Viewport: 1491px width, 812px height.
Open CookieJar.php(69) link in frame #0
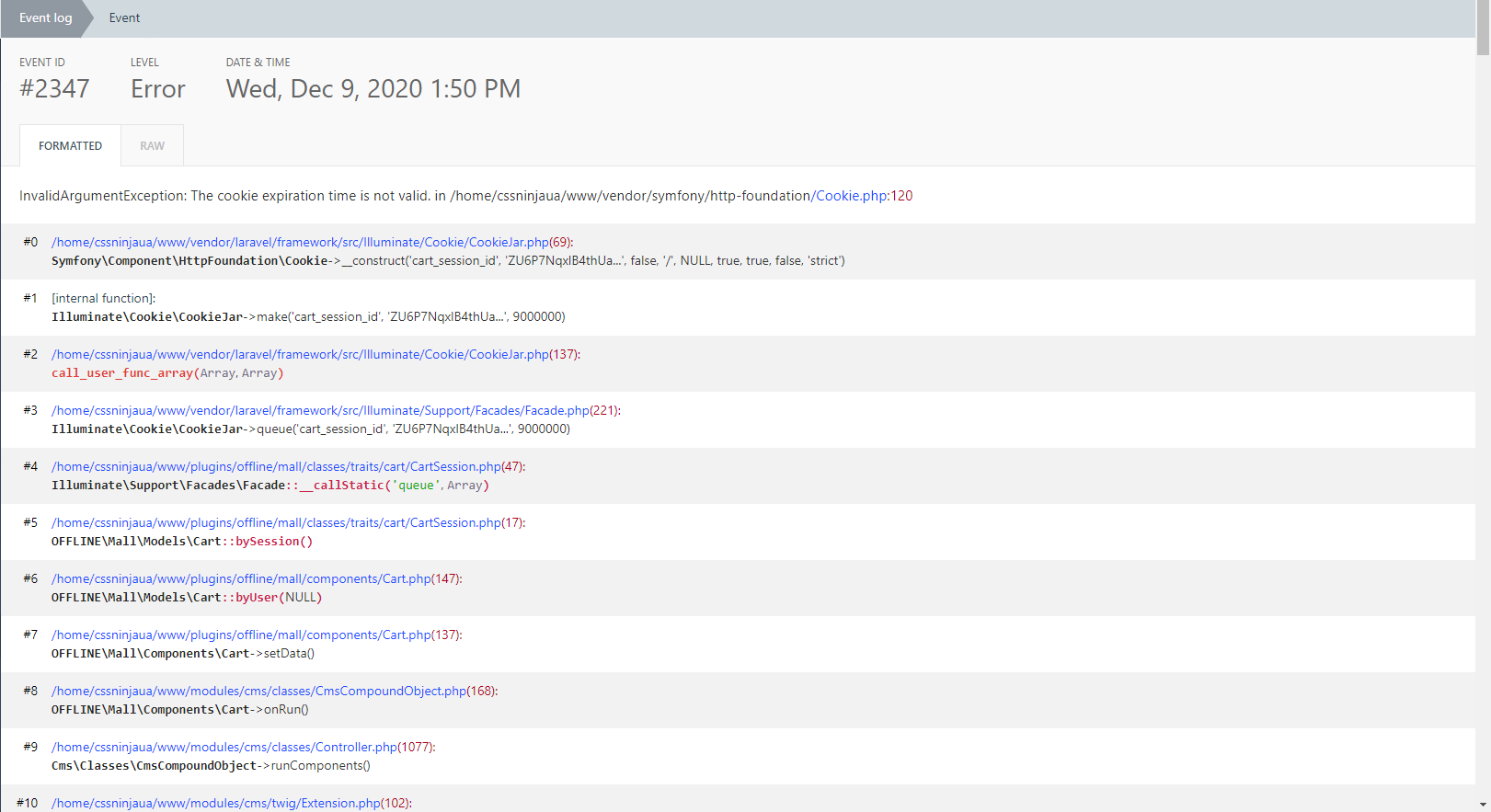312,243
